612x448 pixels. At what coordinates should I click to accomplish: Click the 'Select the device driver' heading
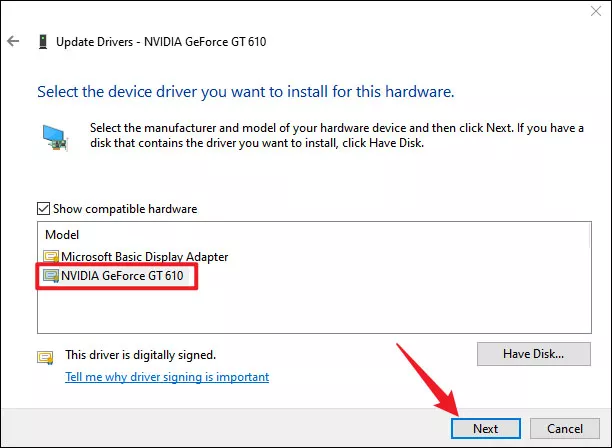tap(246, 92)
